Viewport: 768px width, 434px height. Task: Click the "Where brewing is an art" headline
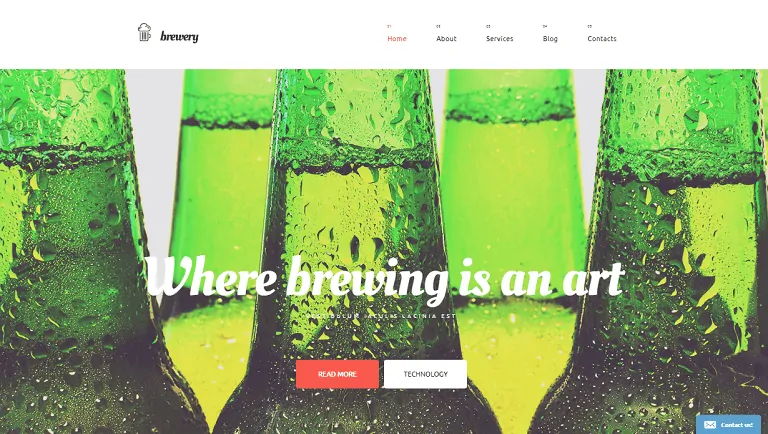(385, 278)
